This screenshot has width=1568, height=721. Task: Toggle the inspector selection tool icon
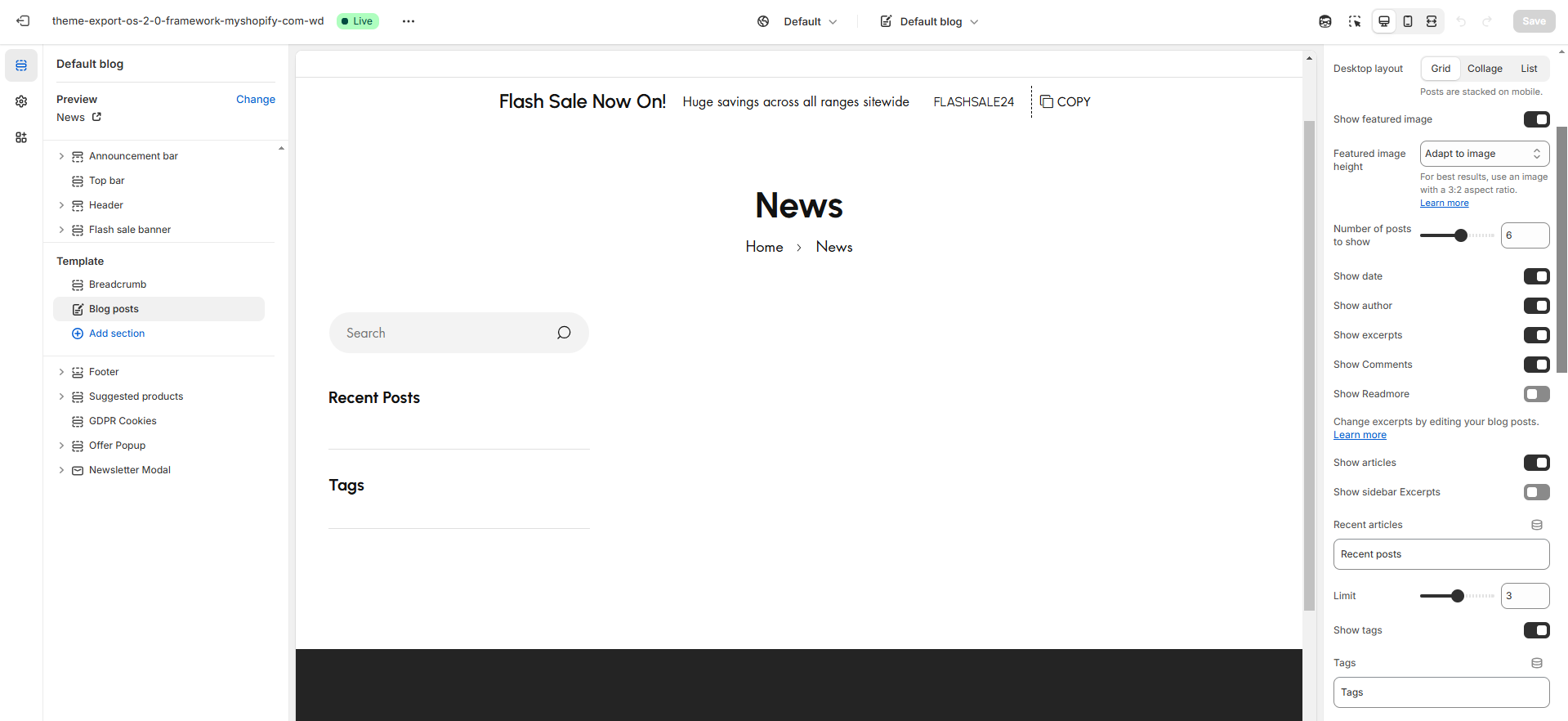1355,21
